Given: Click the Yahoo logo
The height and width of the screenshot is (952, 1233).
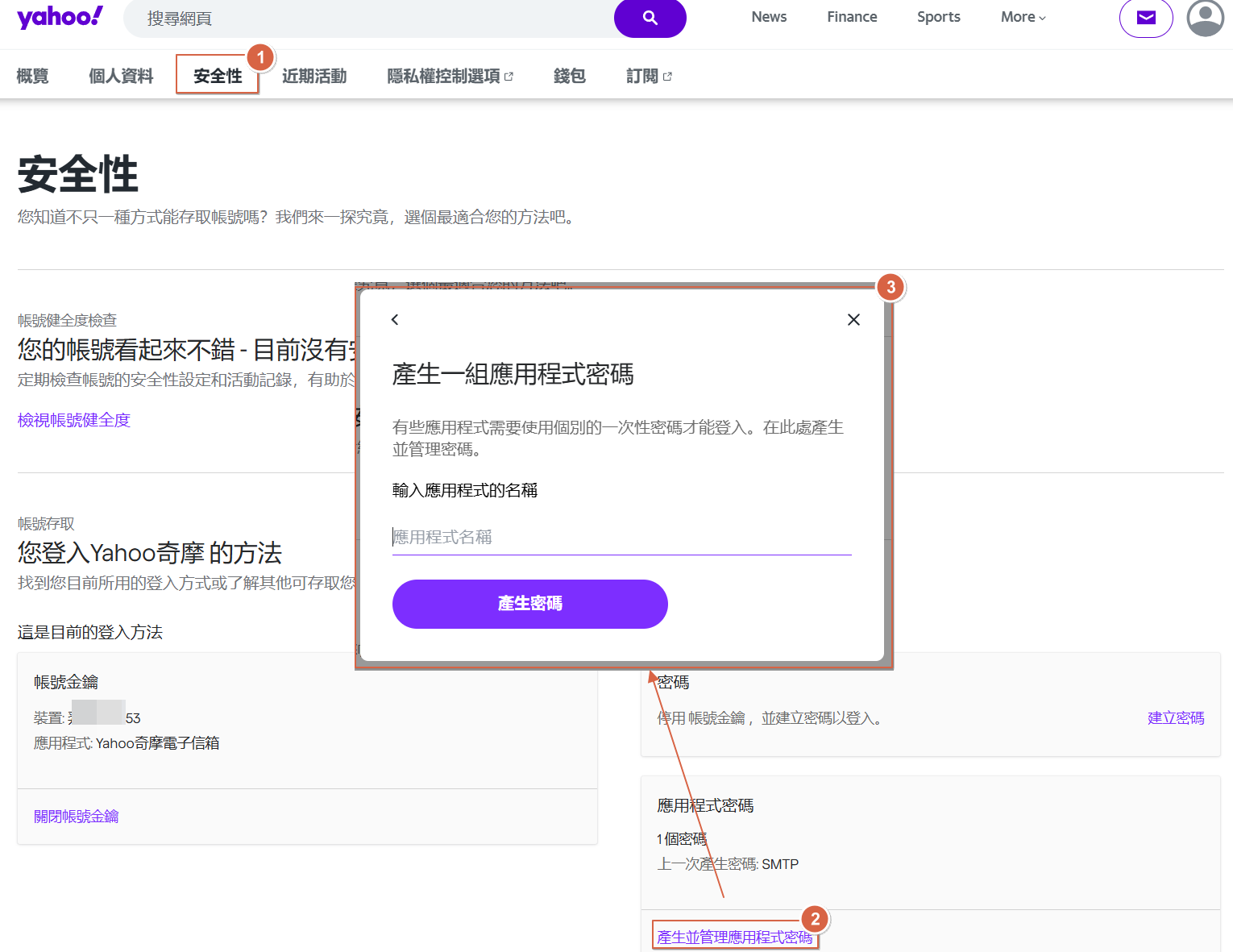Looking at the screenshot, I should 60,17.
